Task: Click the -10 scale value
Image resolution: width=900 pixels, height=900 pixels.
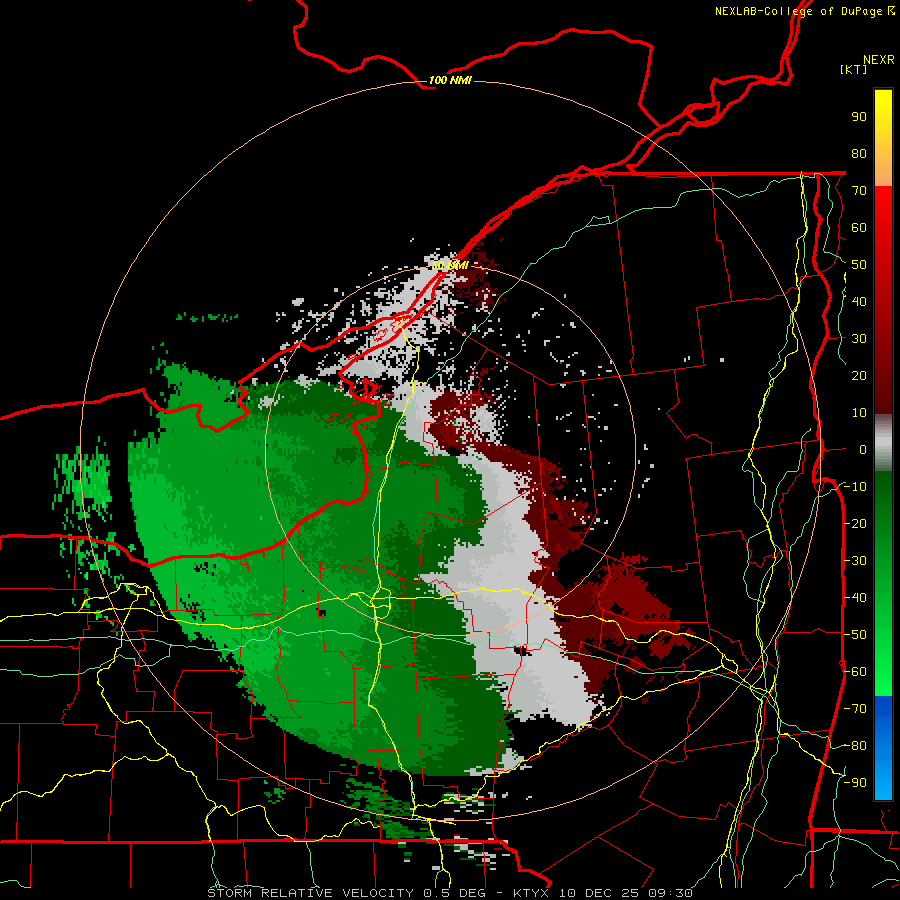Action: [x=855, y=487]
